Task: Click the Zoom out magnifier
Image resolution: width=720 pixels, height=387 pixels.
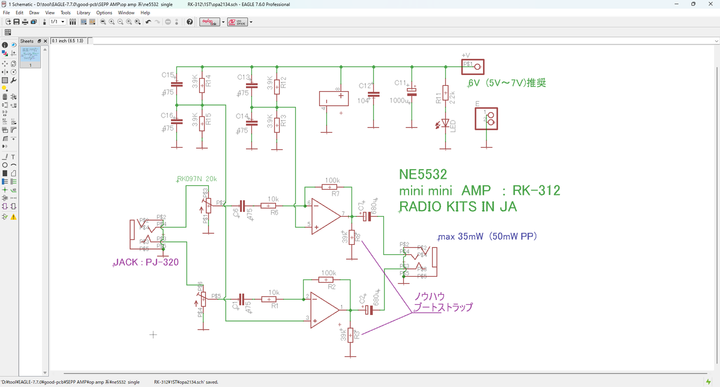Action: (x=120, y=22)
